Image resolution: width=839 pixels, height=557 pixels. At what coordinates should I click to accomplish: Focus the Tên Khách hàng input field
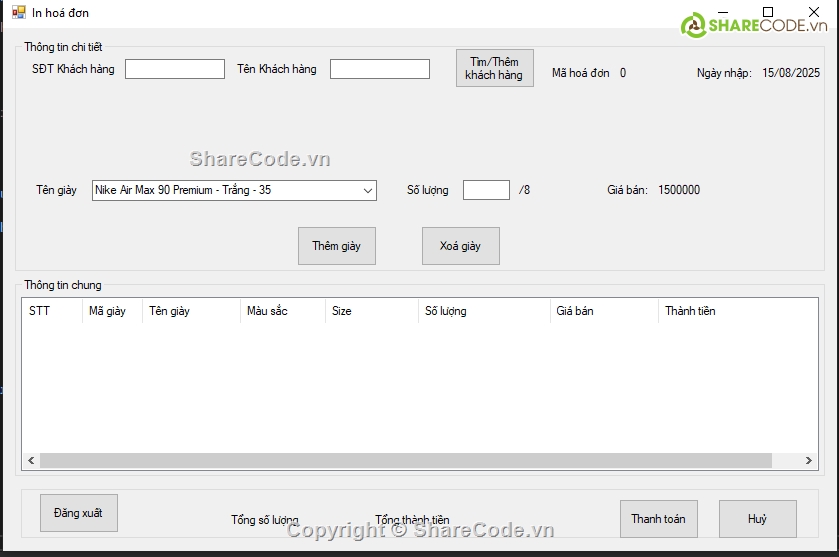click(380, 69)
